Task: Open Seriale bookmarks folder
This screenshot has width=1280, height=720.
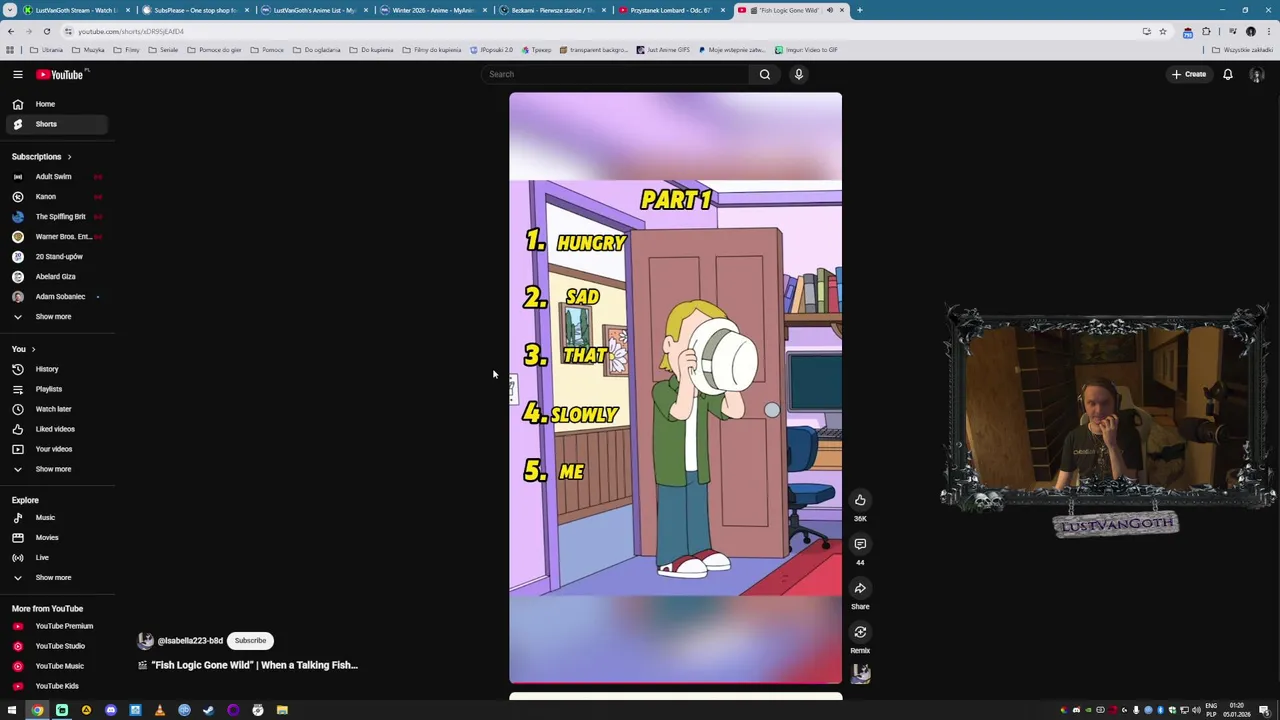Action: pos(163,50)
